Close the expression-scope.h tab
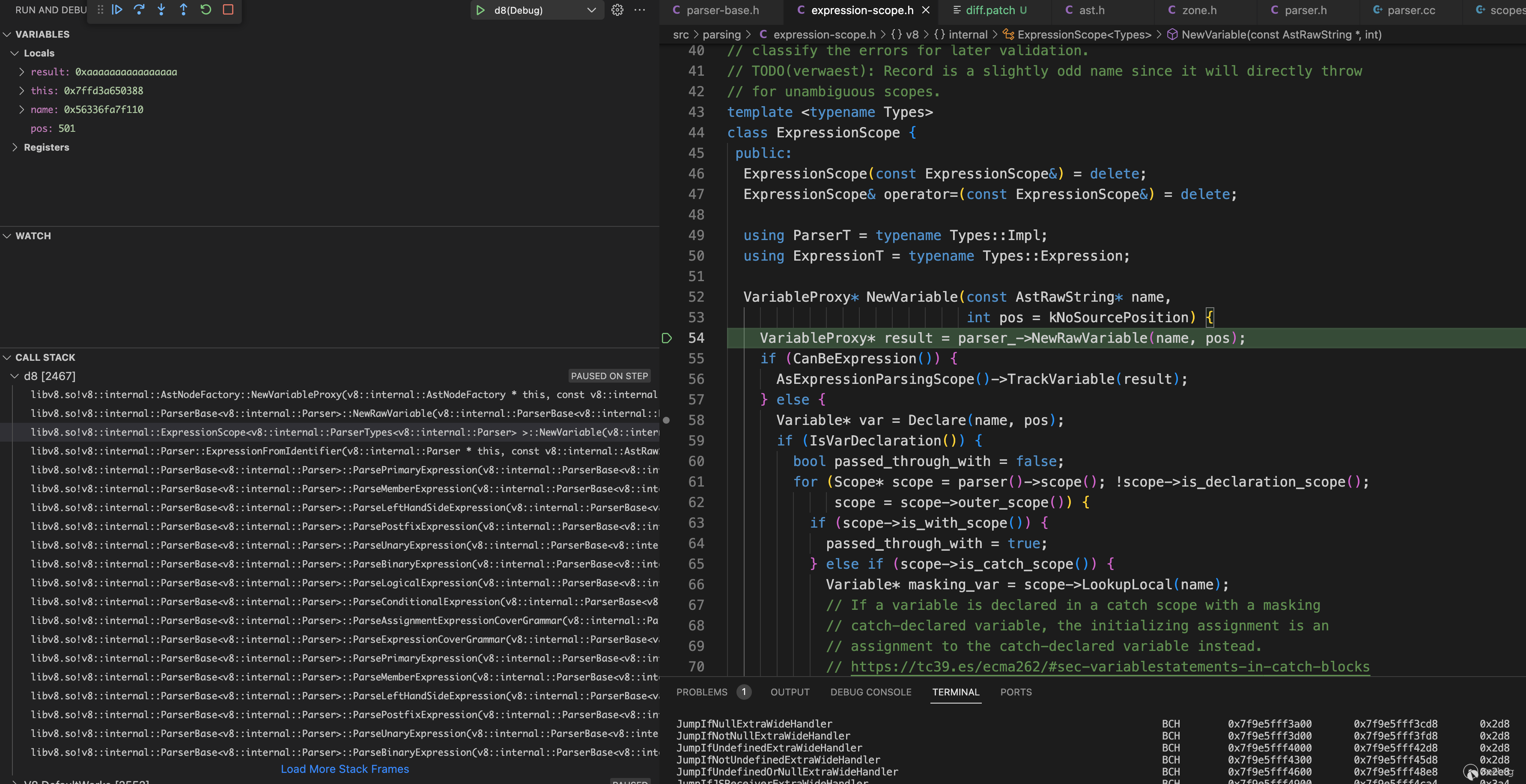 pyautogui.click(x=926, y=10)
